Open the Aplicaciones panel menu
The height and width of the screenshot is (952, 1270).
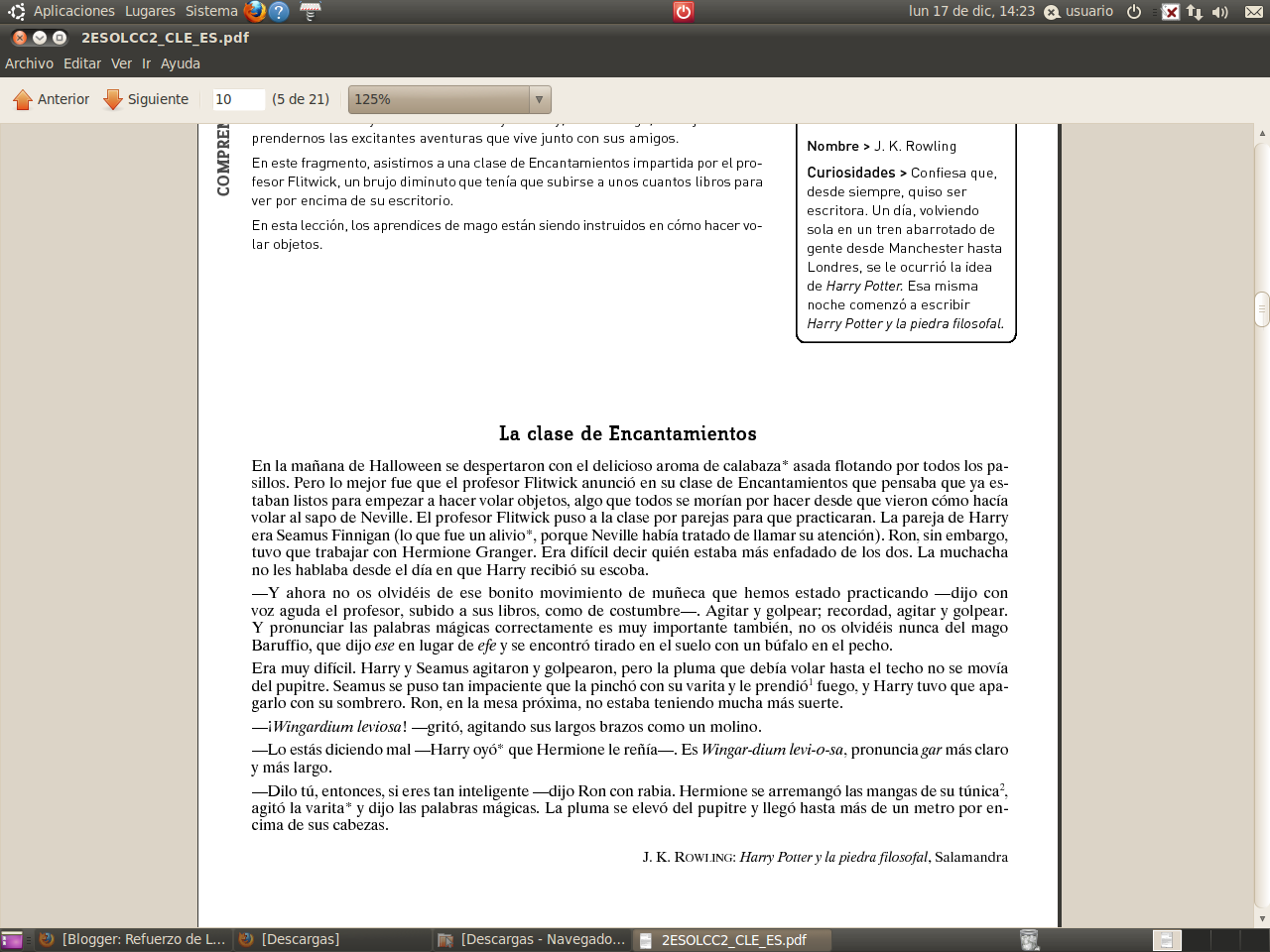coord(73,11)
